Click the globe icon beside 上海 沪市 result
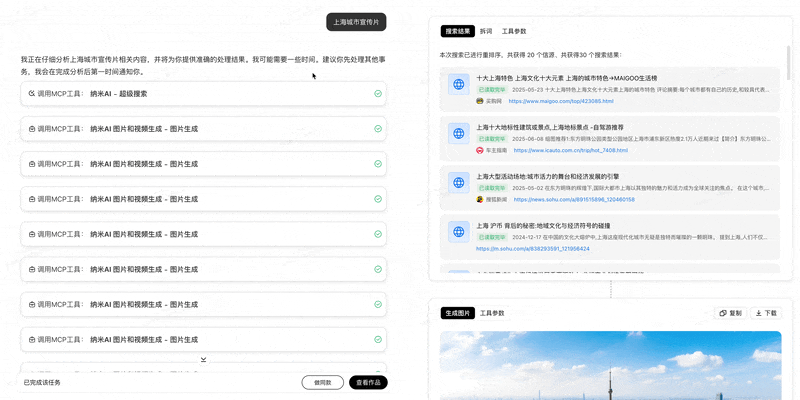 click(459, 232)
